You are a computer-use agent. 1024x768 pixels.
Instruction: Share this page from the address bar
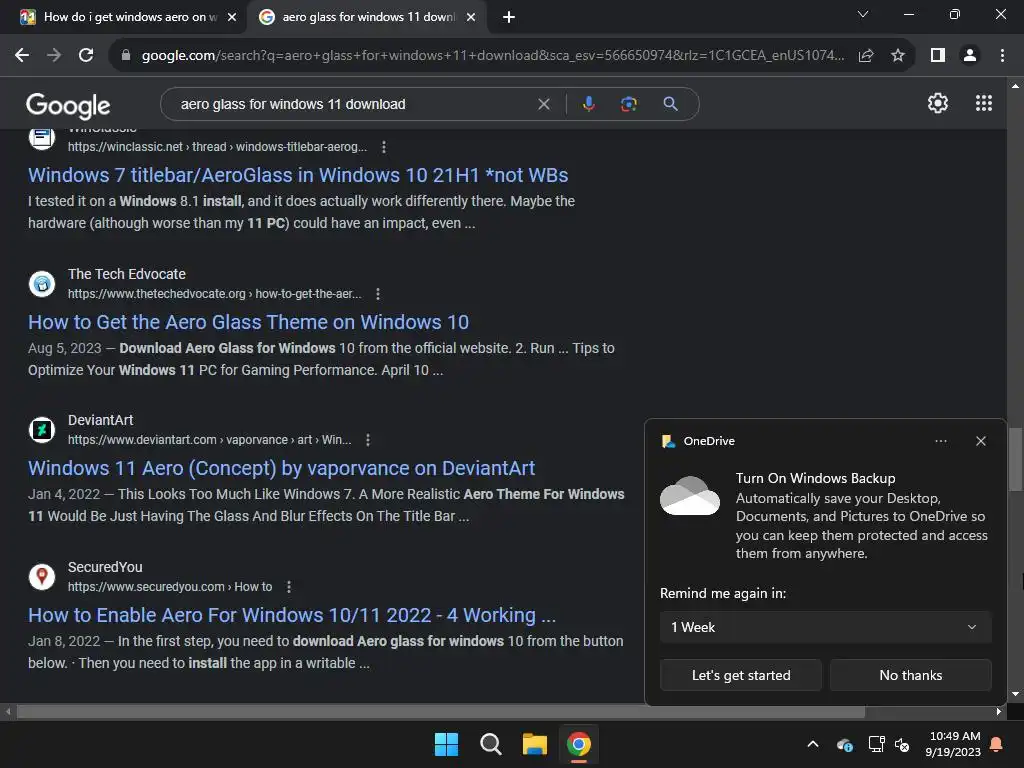click(866, 56)
